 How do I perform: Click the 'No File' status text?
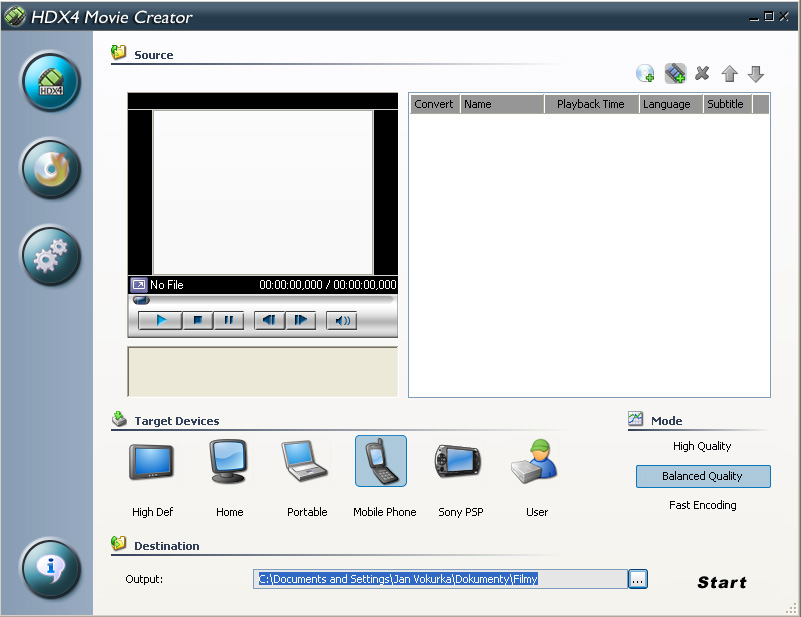167,285
